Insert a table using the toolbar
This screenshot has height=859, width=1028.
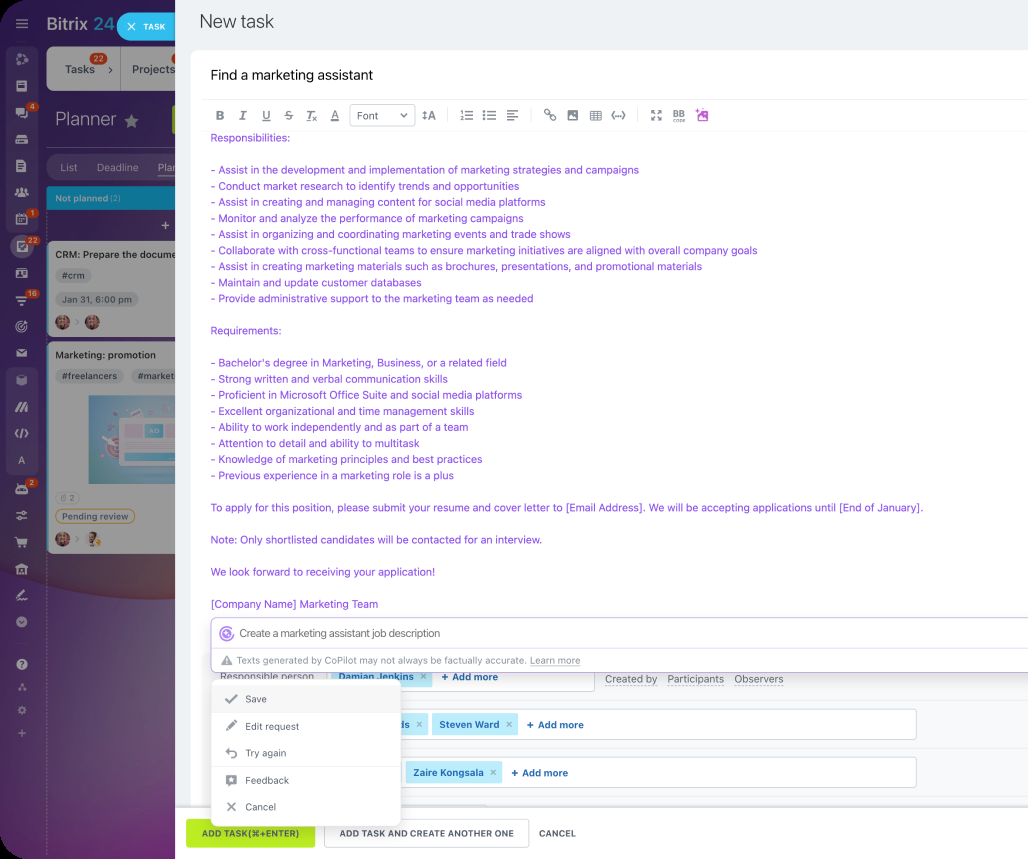595,115
